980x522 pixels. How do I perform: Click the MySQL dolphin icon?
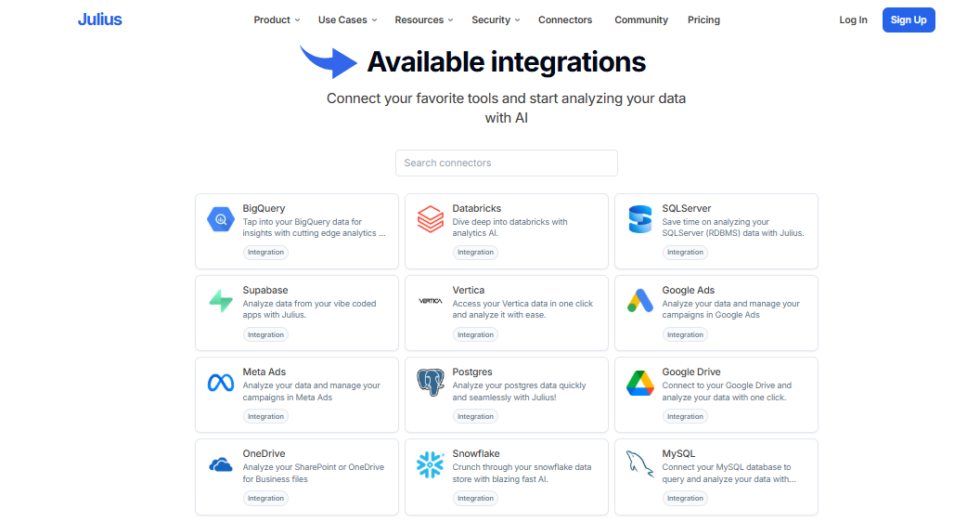(x=640, y=465)
